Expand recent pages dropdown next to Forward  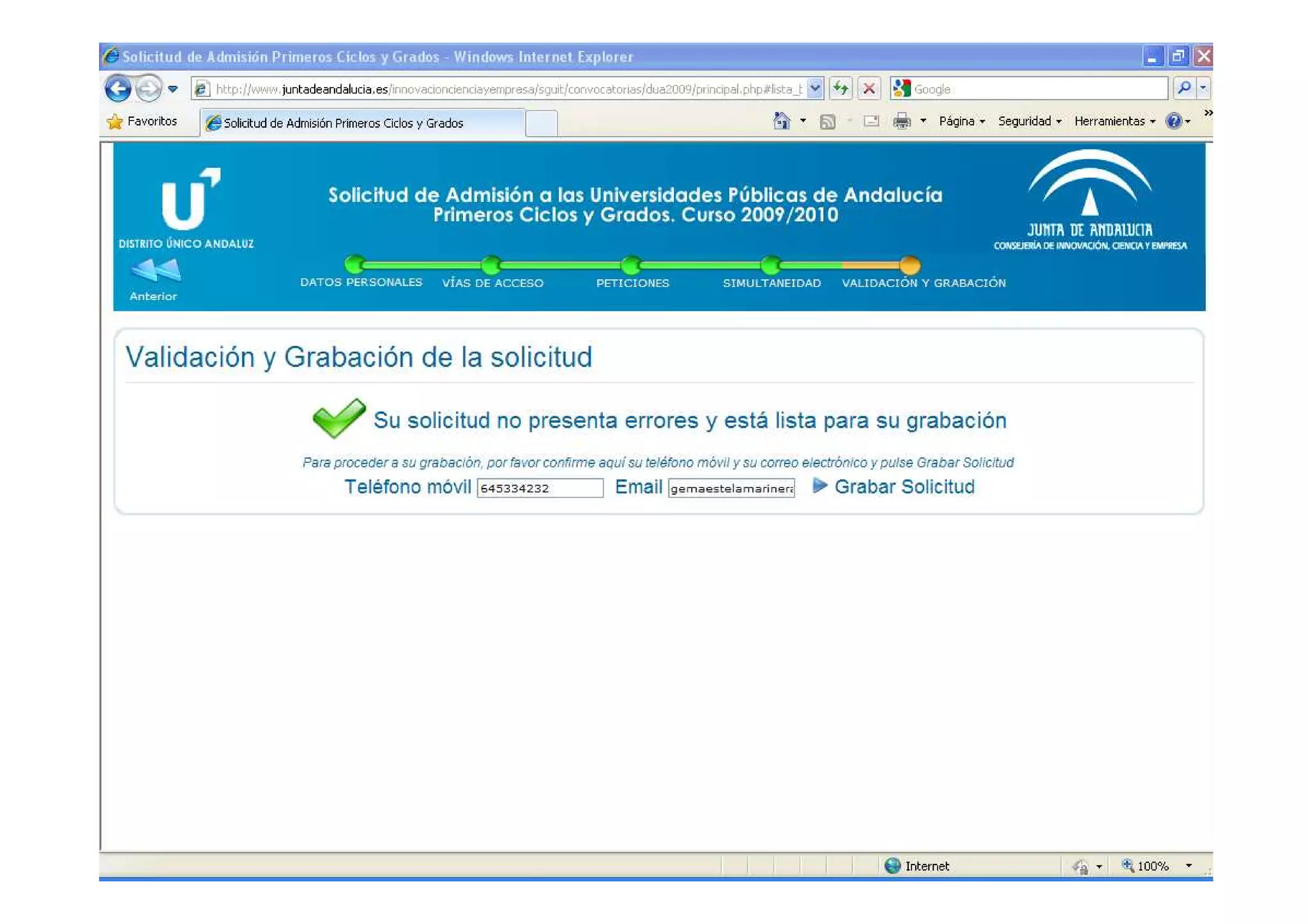(x=172, y=89)
